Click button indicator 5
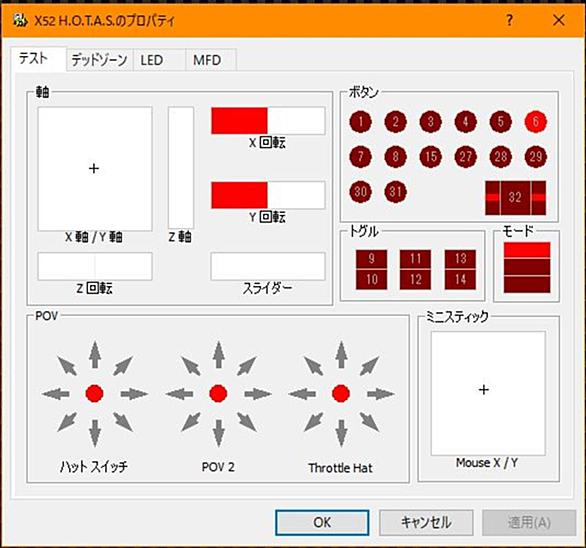 click(500, 121)
